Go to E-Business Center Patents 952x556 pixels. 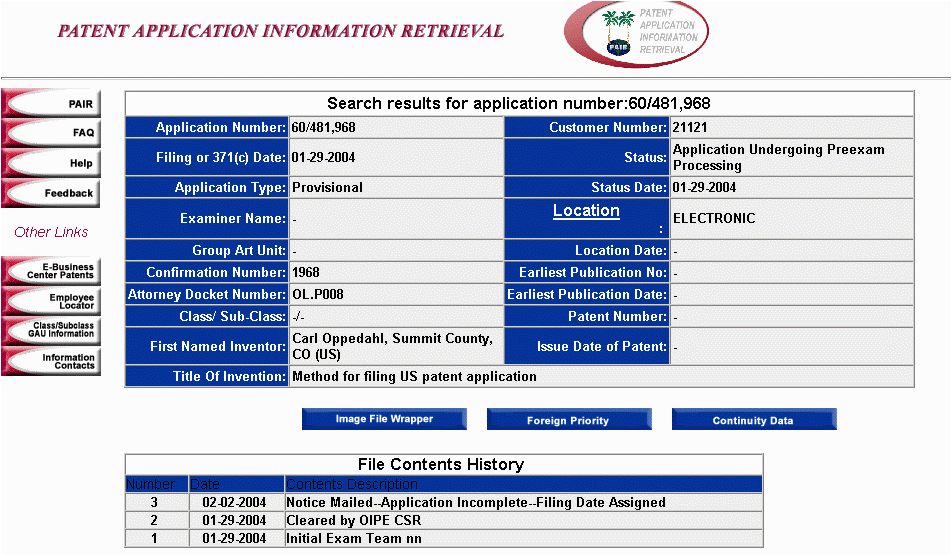(x=51, y=271)
